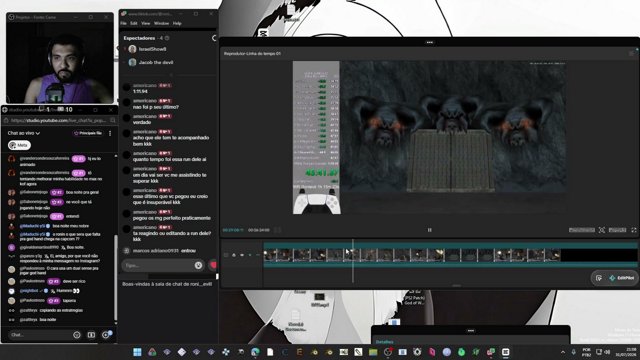
Task: Click the crop/fit frame icon in the preview controls
Action: pyautogui.click(x=602, y=230)
